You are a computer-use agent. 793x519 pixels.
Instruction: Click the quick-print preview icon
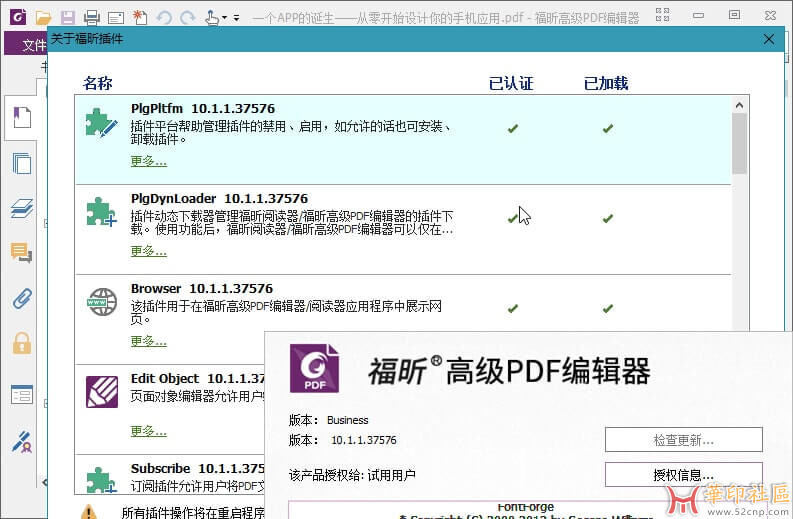tap(116, 18)
